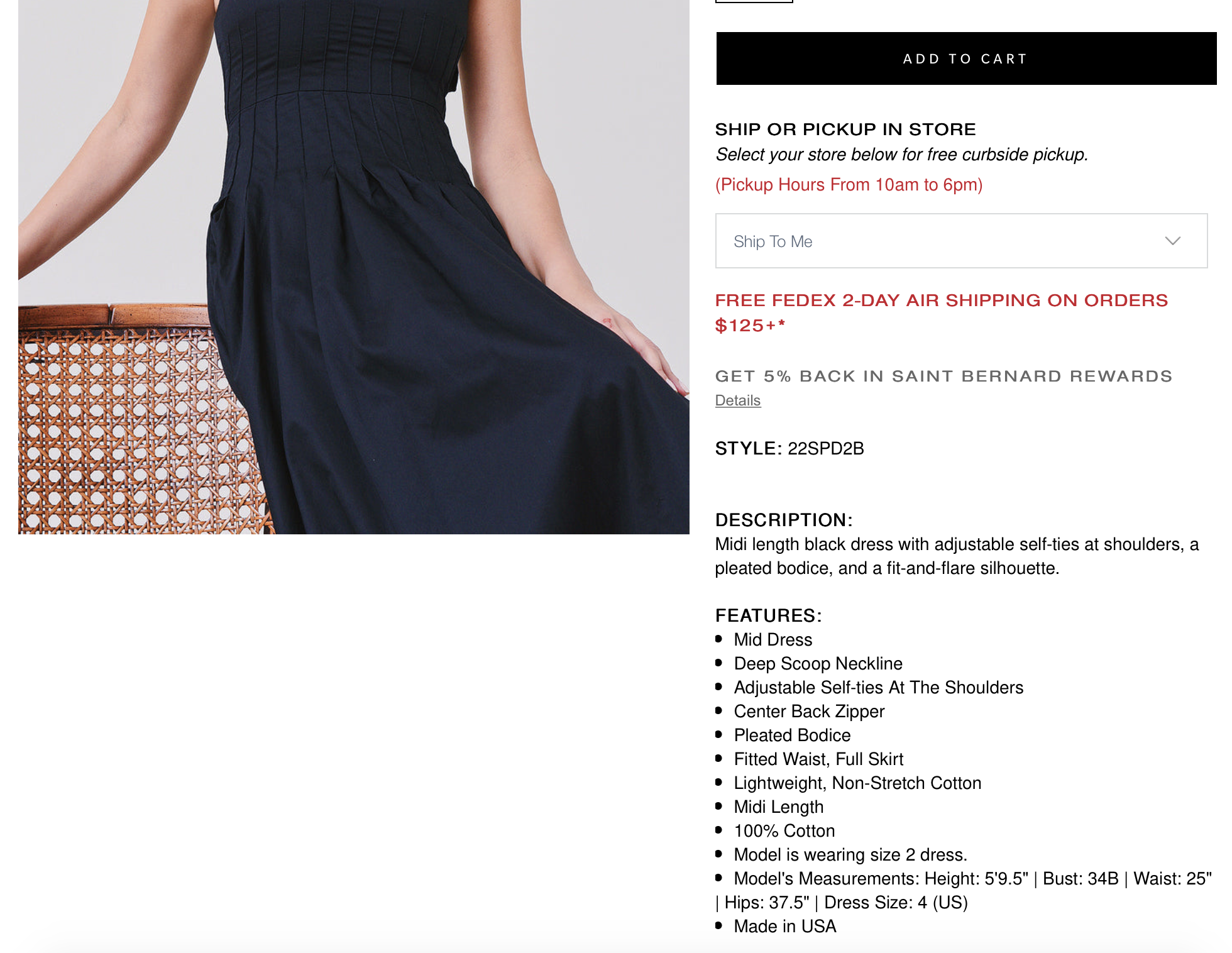Click the free FedEx 2-Day shipping notice
Image resolution: width=1232 pixels, height=953 pixels.
pyautogui.click(x=941, y=312)
